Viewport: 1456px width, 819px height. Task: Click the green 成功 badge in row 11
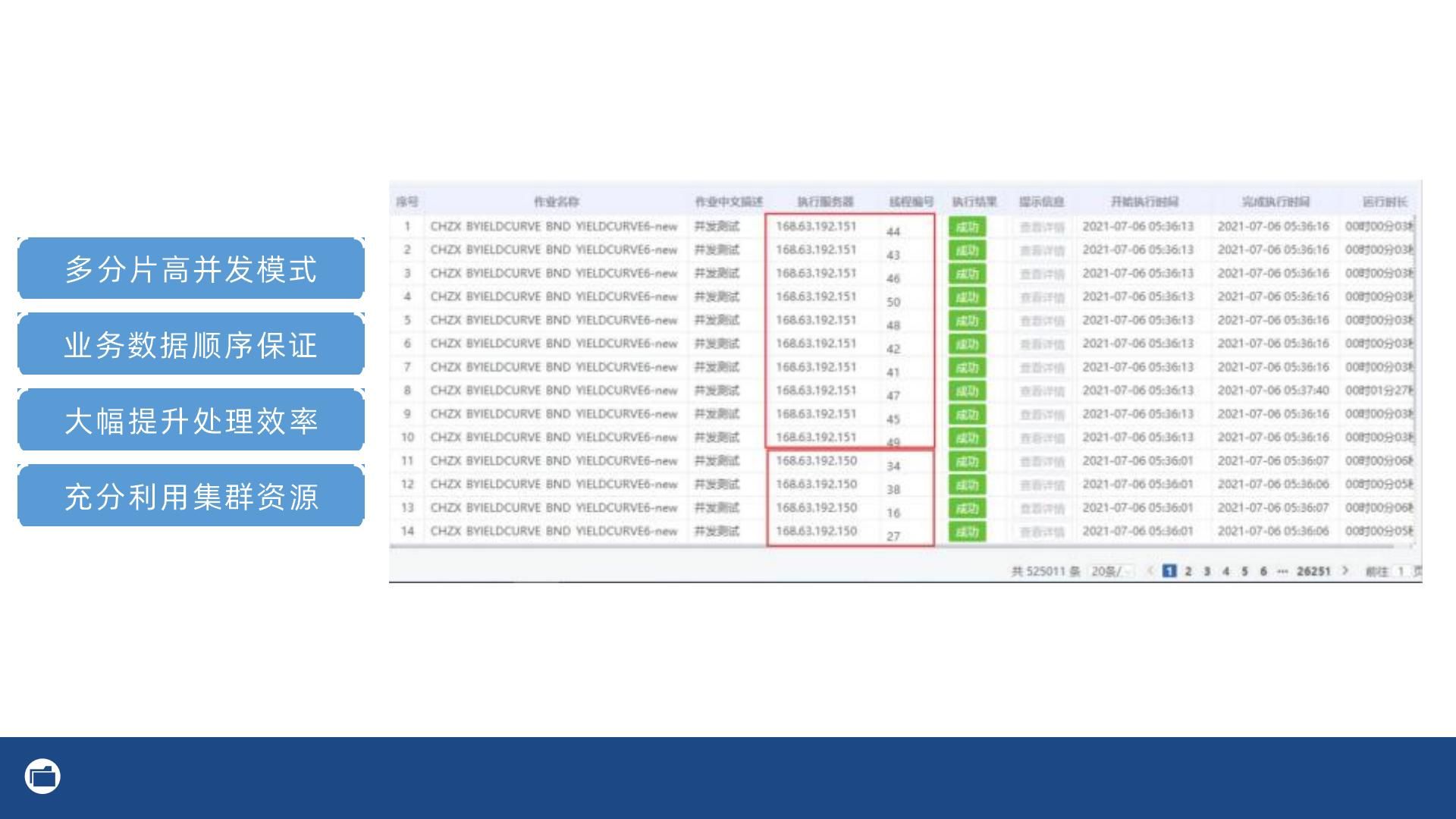(x=967, y=462)
